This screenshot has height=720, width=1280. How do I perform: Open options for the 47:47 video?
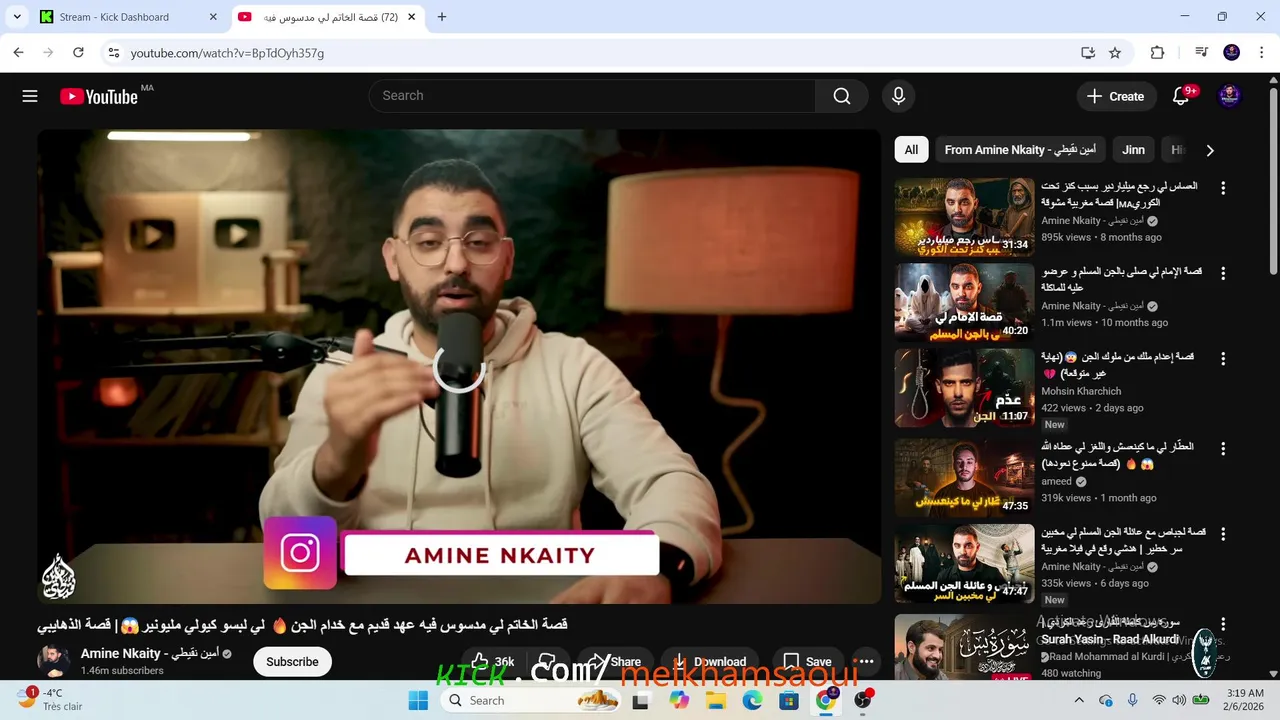tap(1222, 534)
